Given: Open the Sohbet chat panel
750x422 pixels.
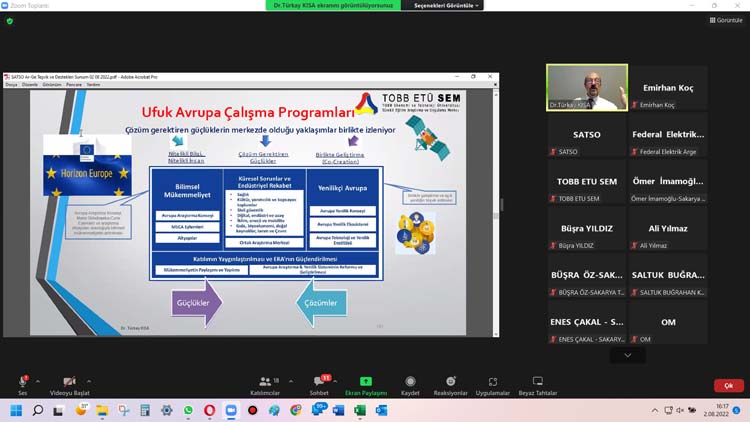Looking at the screenshot, I should (x=319, y=383).
